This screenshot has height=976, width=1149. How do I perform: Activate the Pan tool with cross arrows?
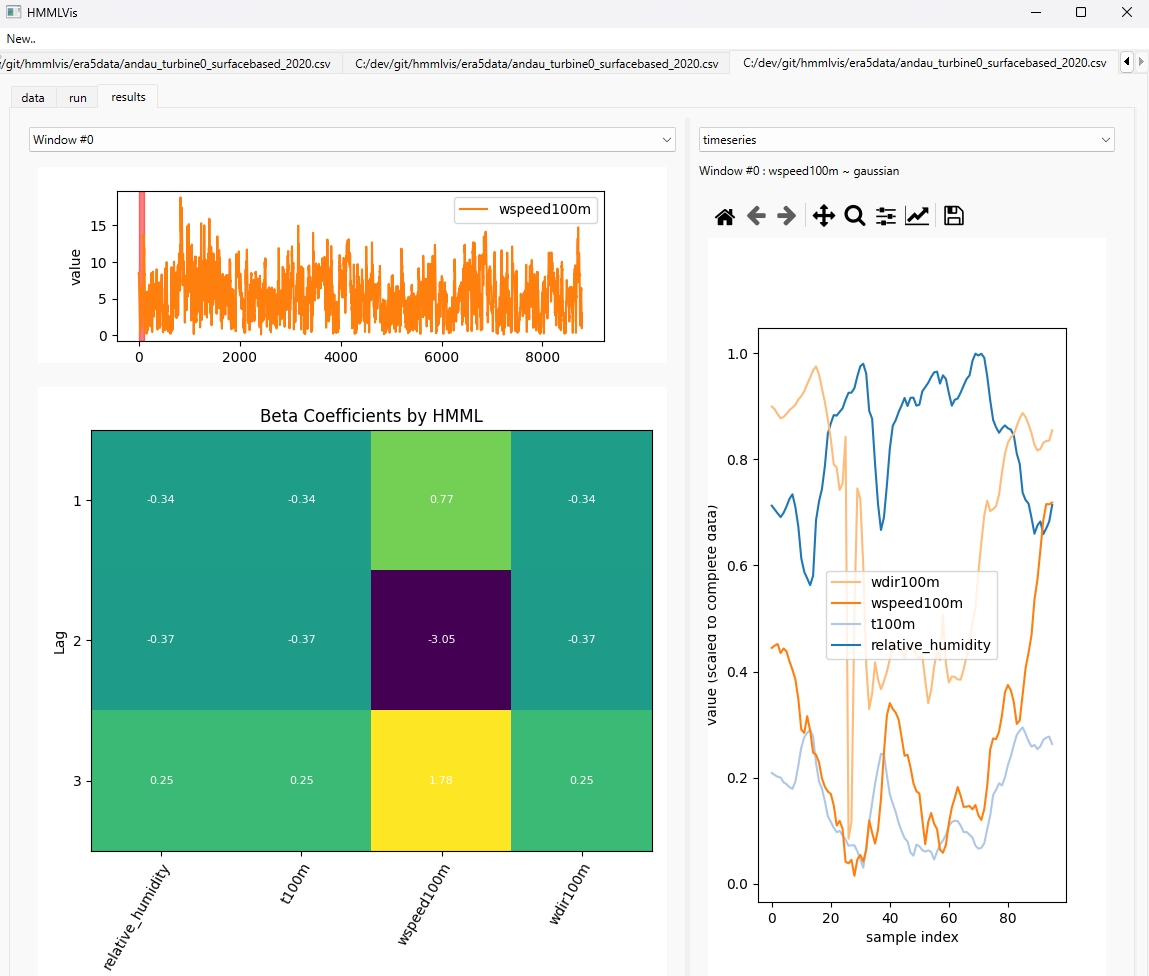(823, 216)
